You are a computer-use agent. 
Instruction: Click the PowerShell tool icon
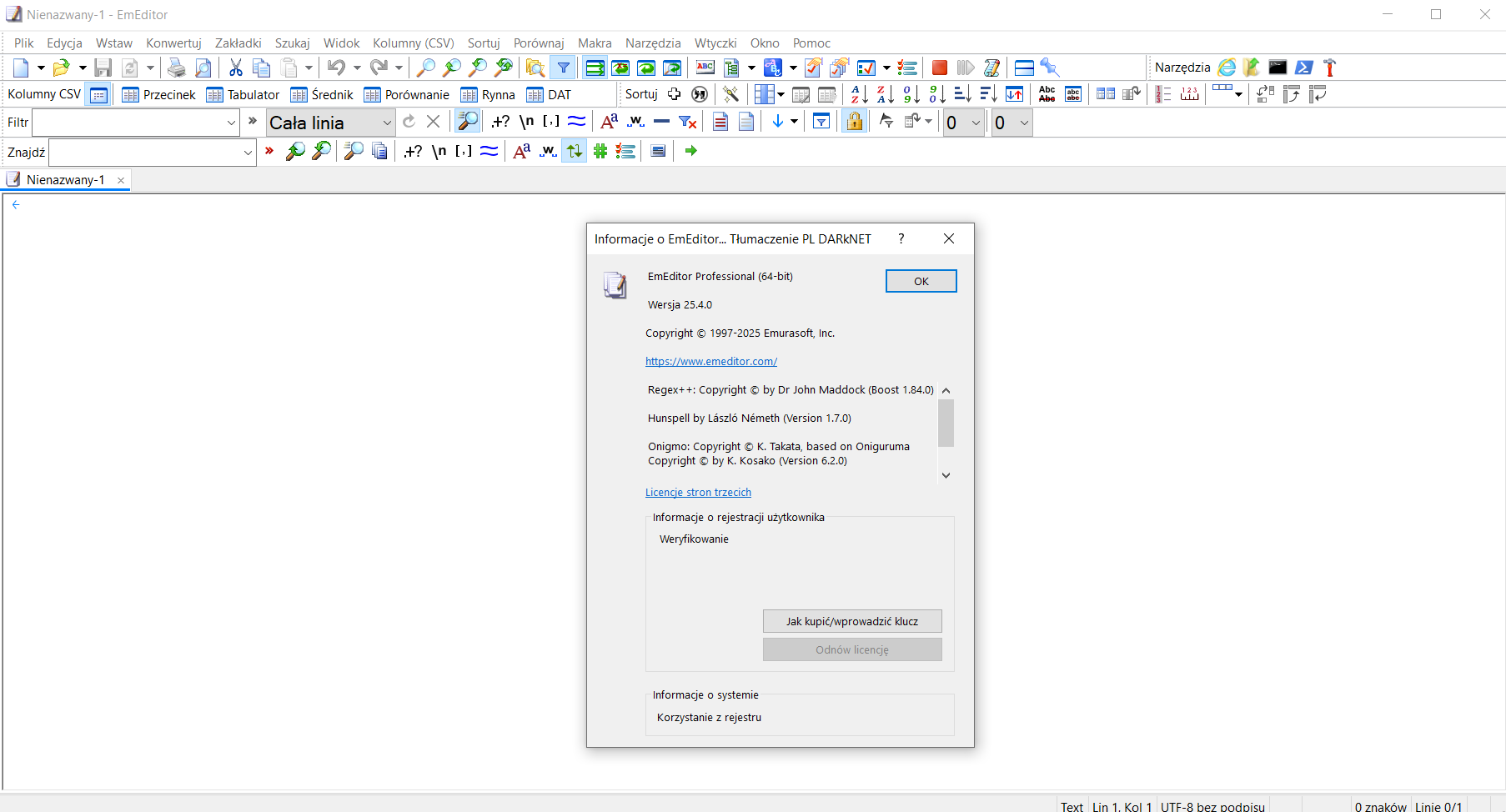pyautogui.click(x=1304, y=68)
